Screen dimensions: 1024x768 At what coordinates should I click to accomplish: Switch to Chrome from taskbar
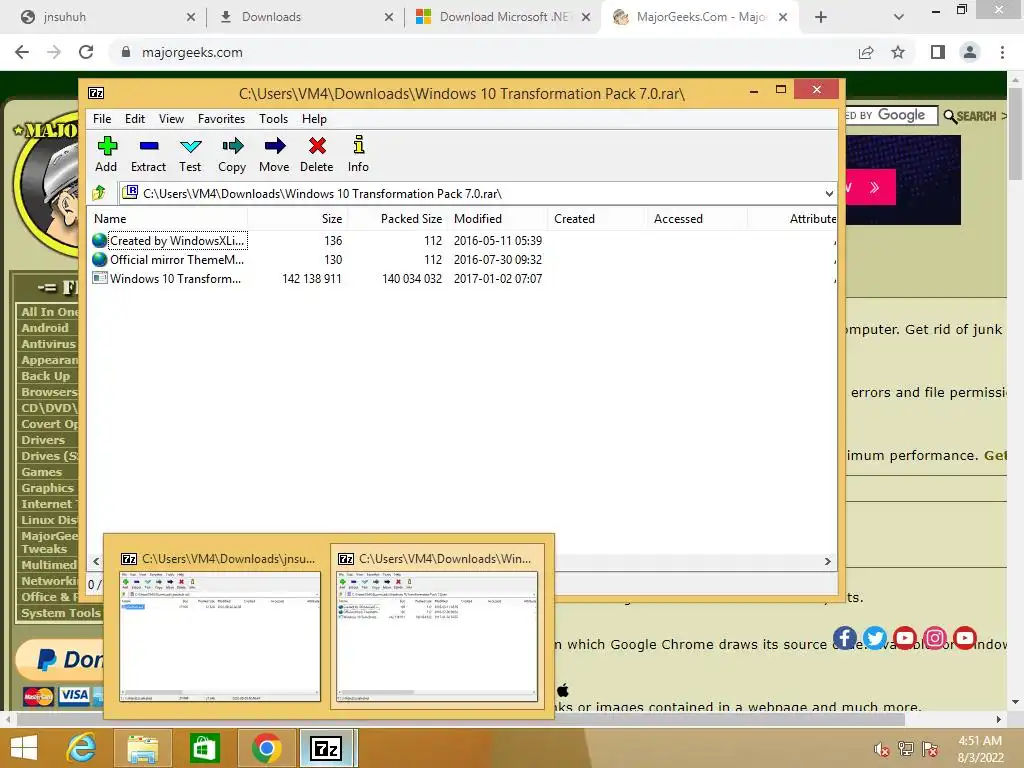(266, 748)
